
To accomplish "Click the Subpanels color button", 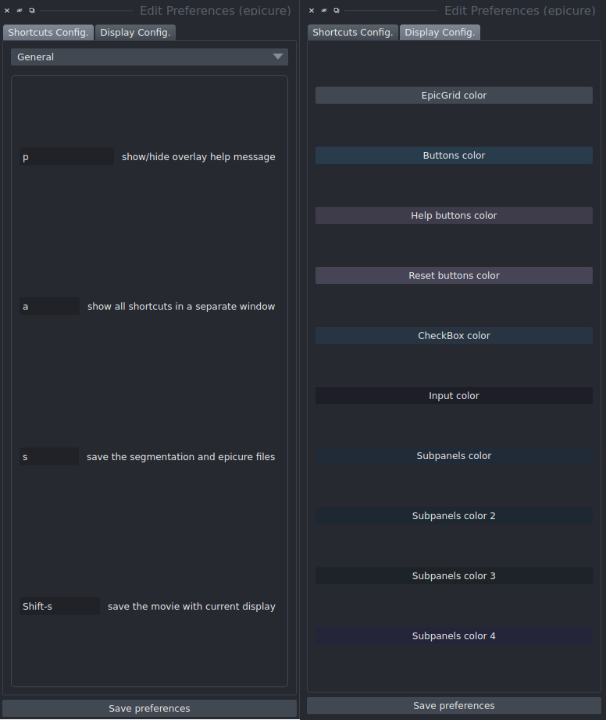I will click(x=454, y=456).
